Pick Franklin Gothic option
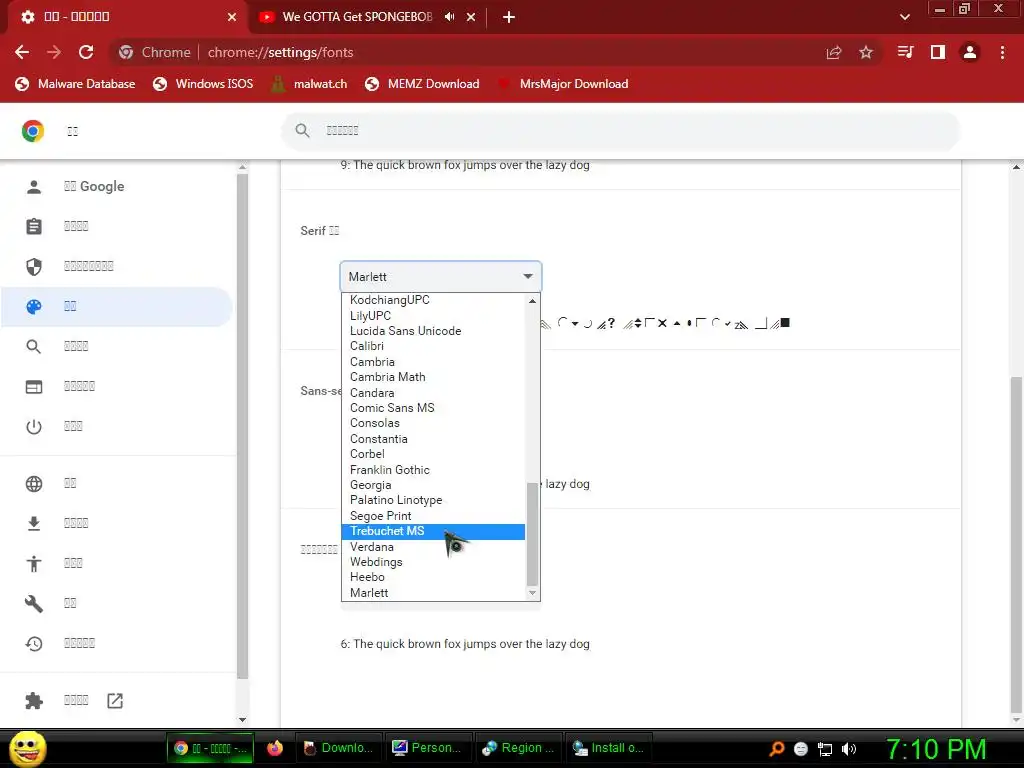 tap(433, 470)
